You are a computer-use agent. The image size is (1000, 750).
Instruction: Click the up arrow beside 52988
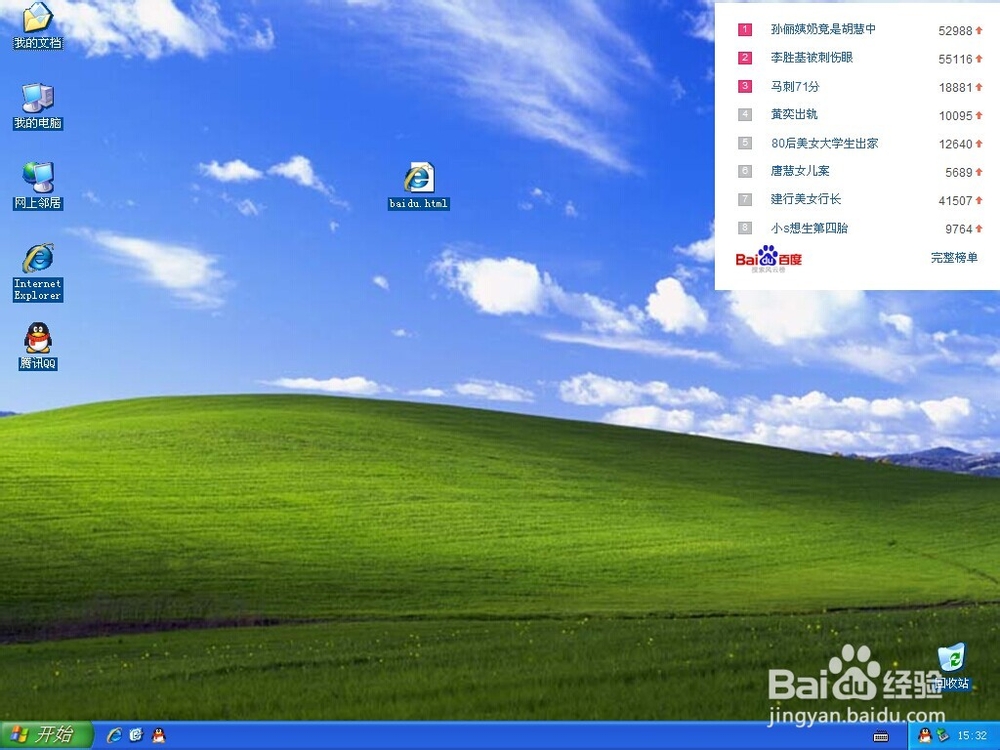tap(979, 30)
